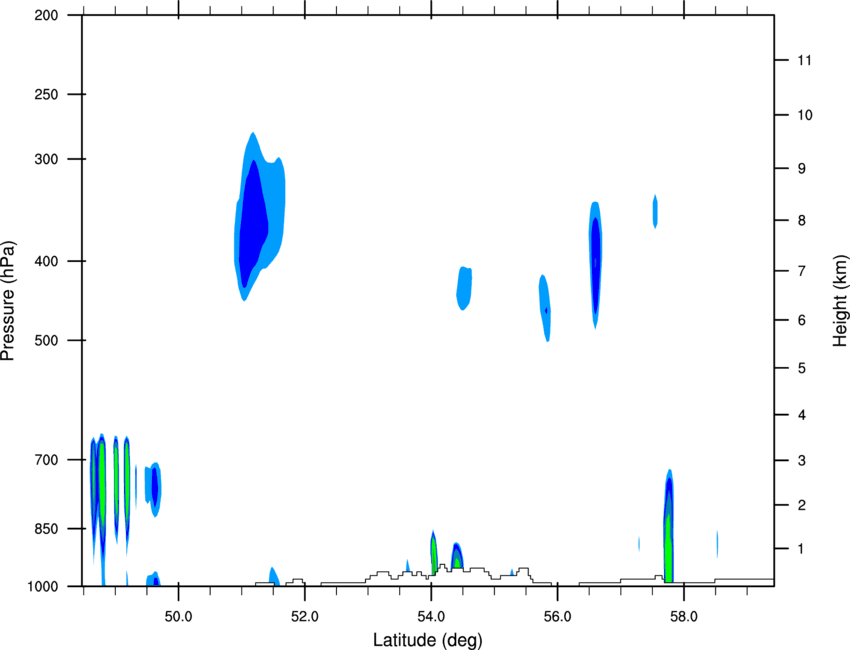Click the light blue contour near 55.8 degrees, 450 hPa

point(545,307)
